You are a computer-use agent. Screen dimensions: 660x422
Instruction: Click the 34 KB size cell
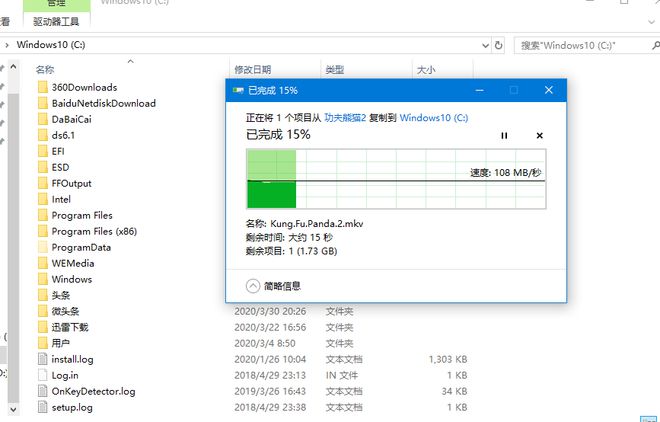(454, 391)
